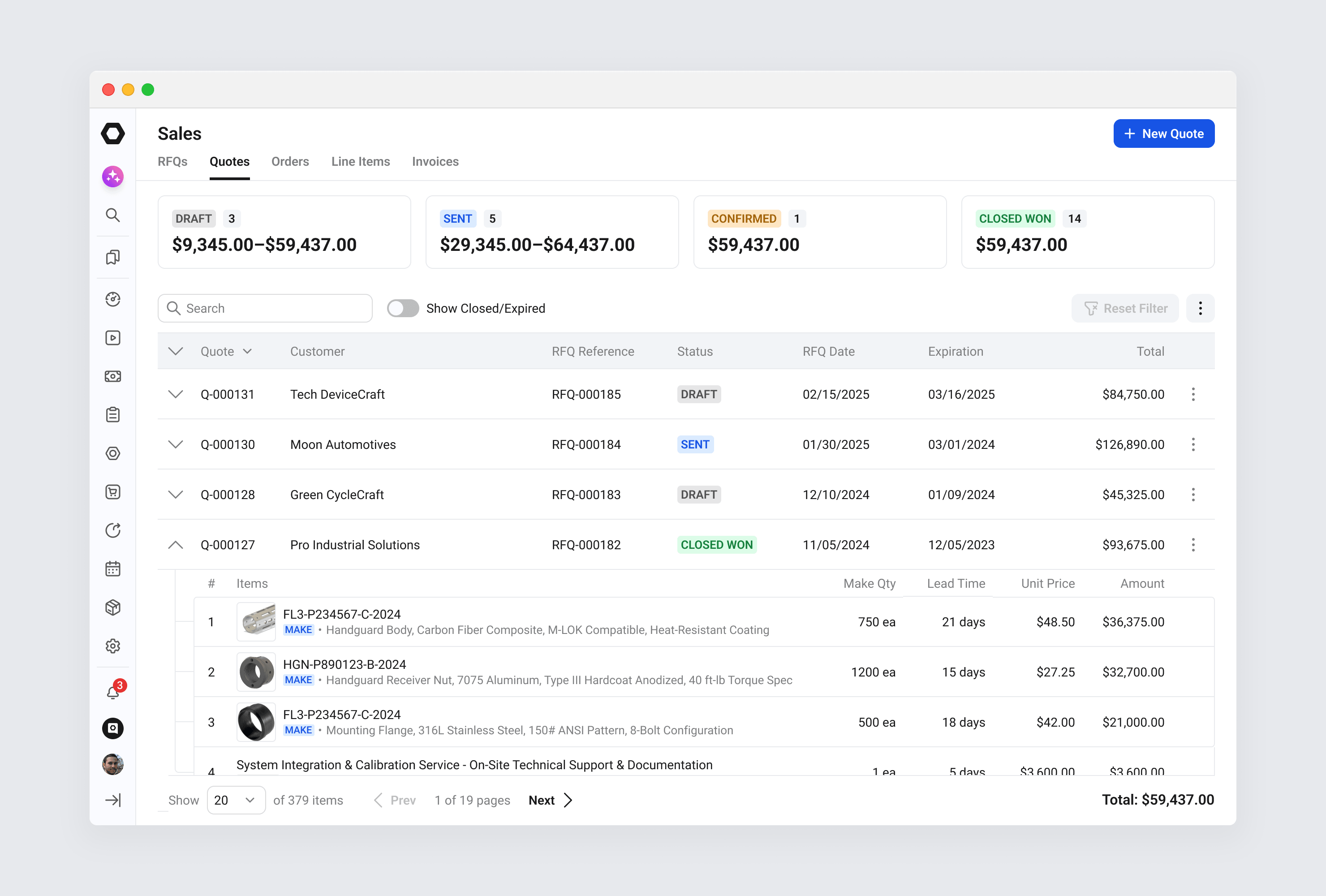The image size is (1326, 896).
Task: Open the purple AI sparkle assistant icon
Action: click(113, 177)
